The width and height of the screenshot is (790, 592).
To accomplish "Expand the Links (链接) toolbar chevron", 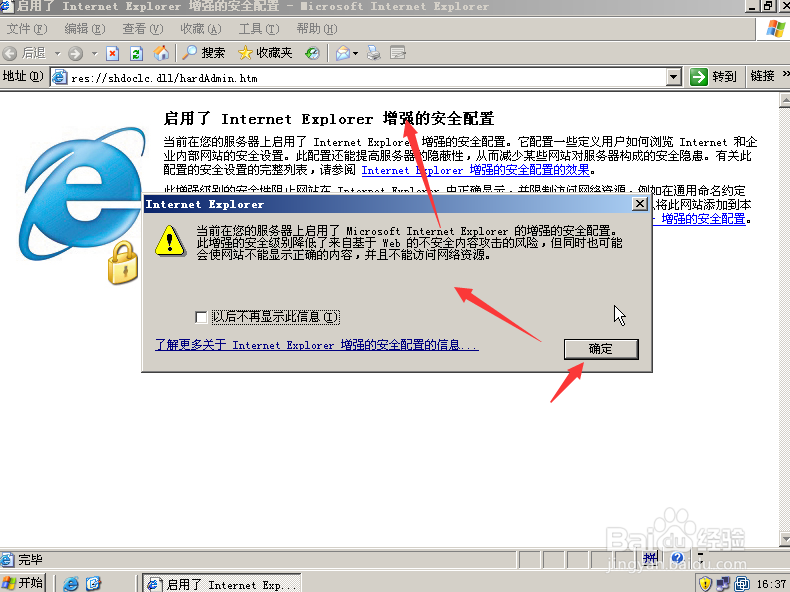I will pos(785,74).
